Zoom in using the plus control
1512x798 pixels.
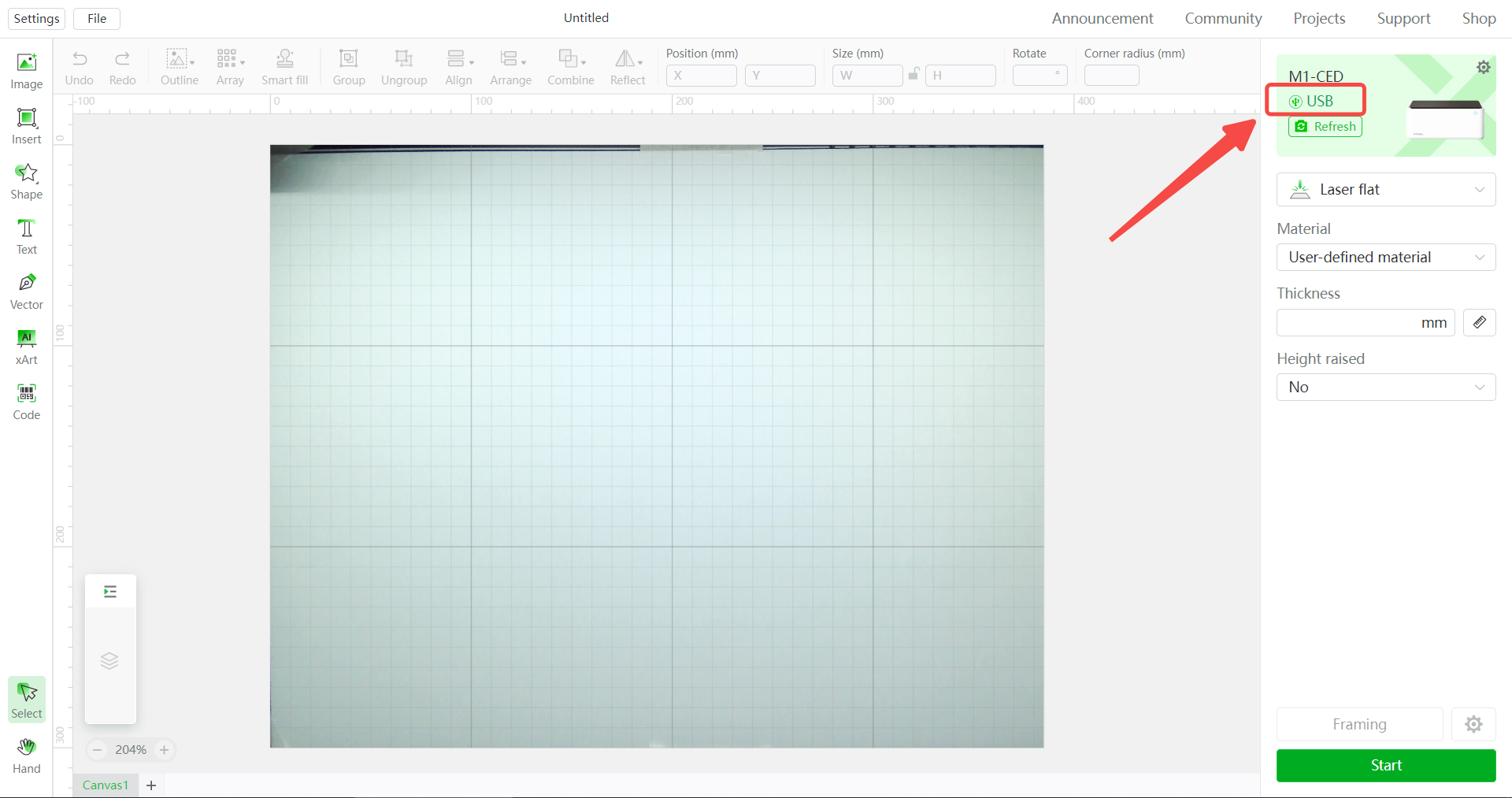[165, 749]
